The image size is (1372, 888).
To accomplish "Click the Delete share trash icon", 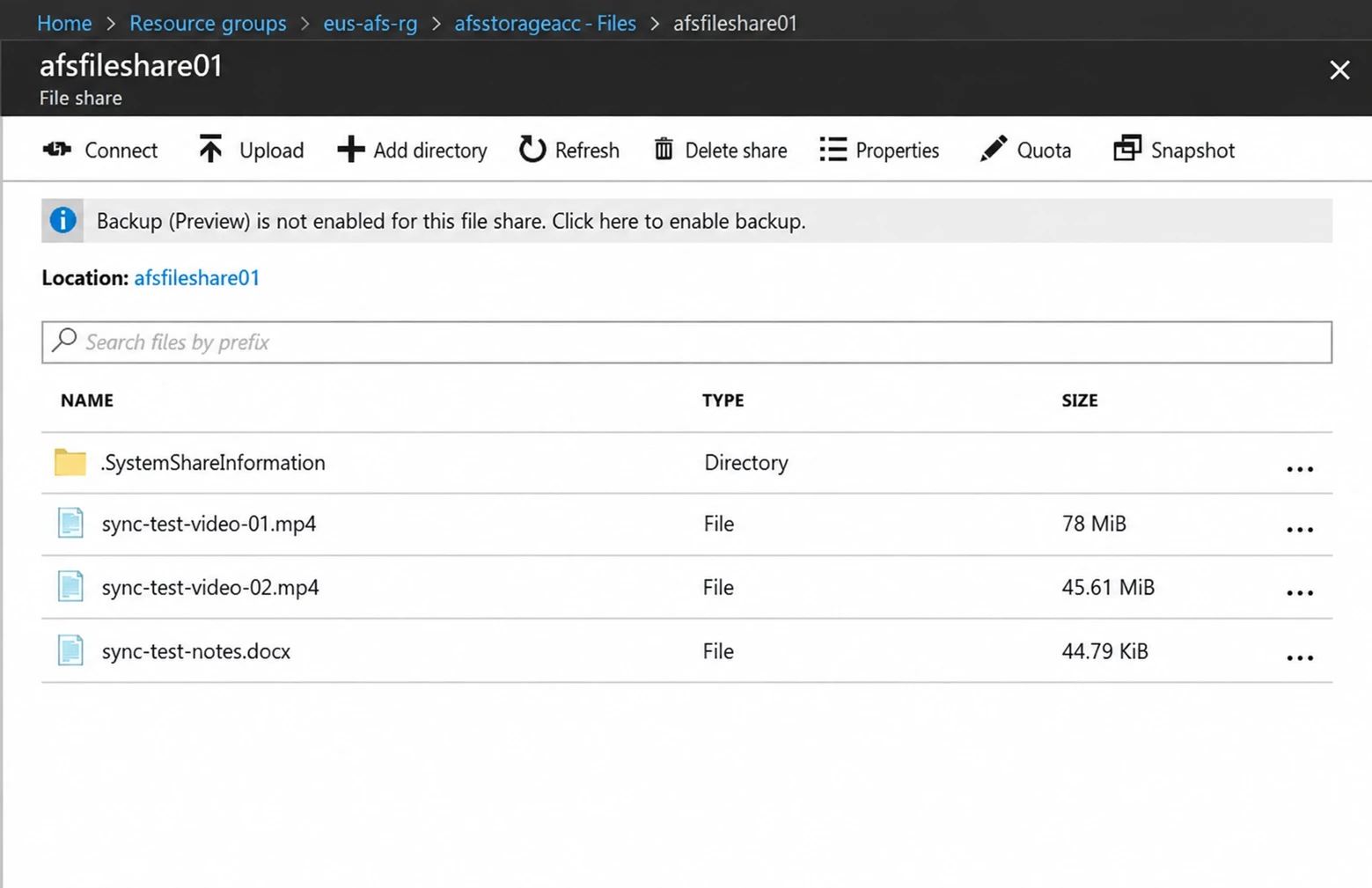I will click(x=664, y=150).
